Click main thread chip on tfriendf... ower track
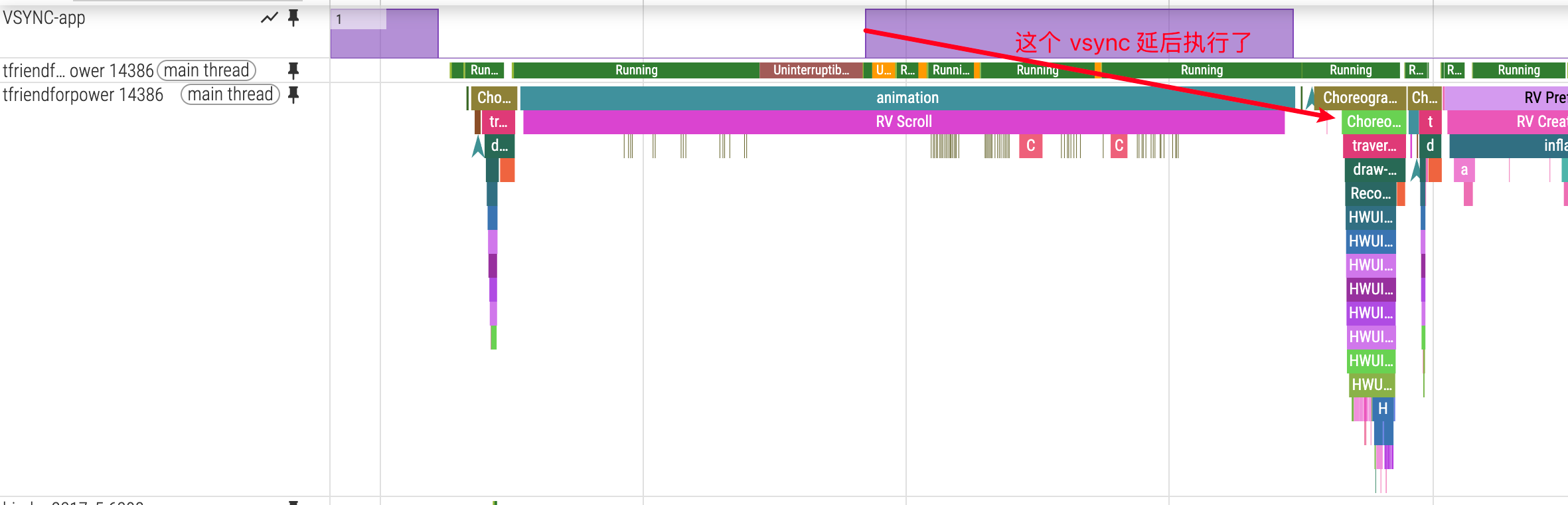The height and width of the screenshot is (505, 1568). click(206, 70)
